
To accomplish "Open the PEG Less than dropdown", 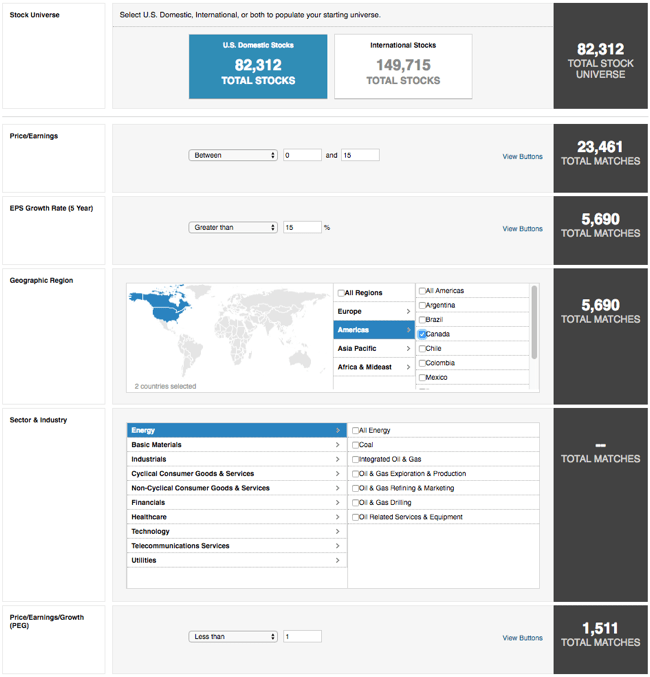I will [x=233, y=636].
